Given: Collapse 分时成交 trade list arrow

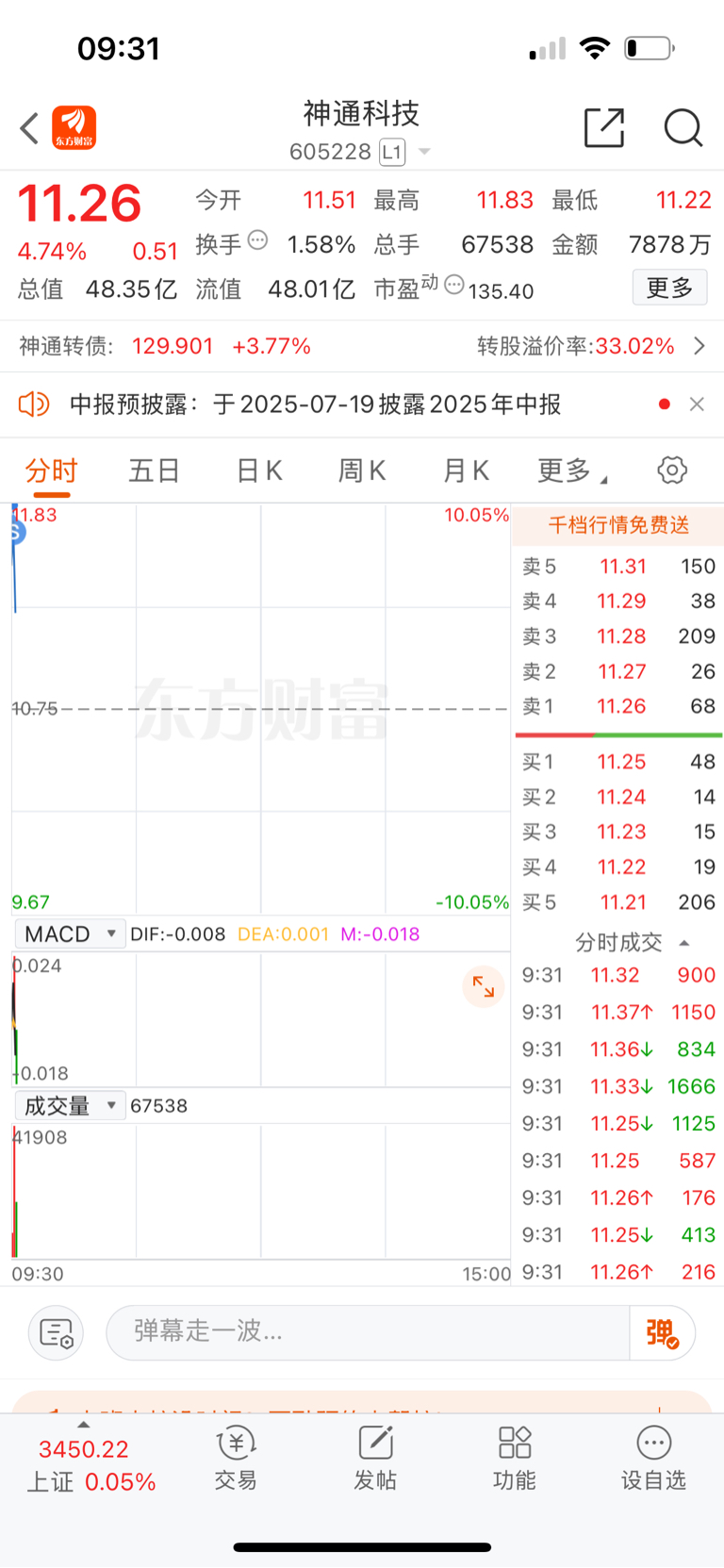Looking at the screenshot, I should coord(684,943).
